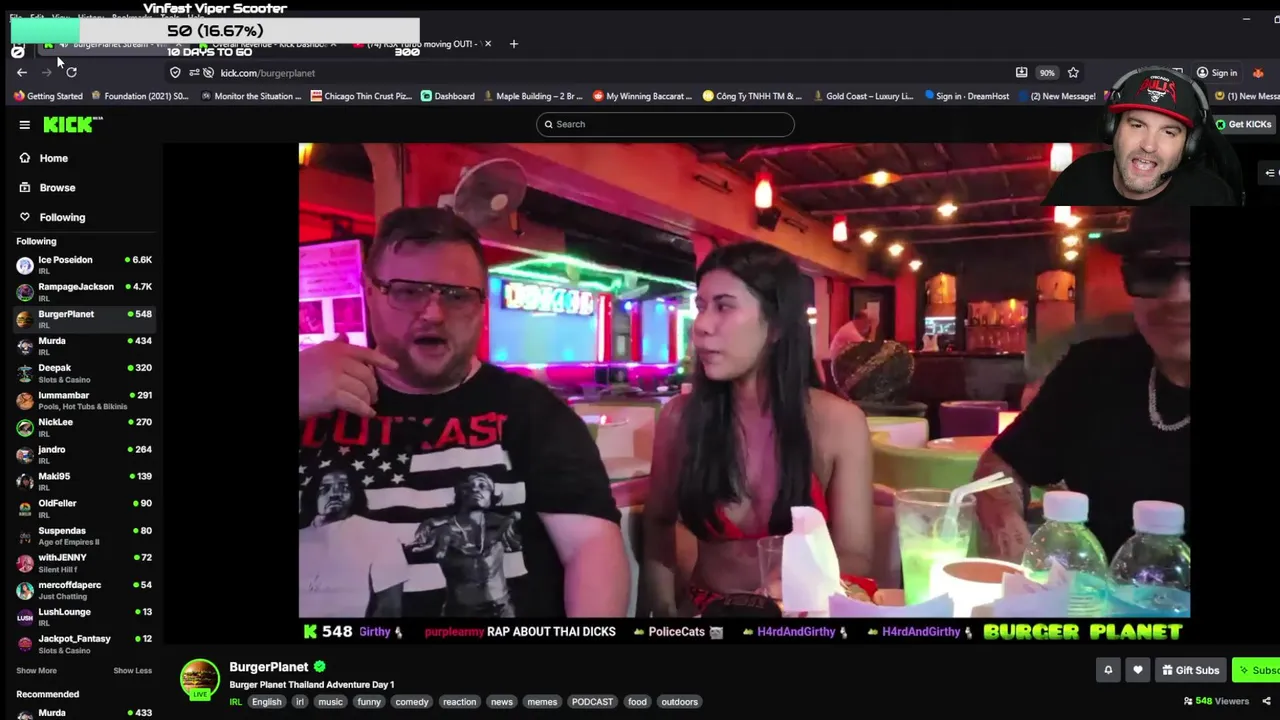This screenshot has width=1280, height=720.
Task: Open LushLounge channel in sidebar
Action: point(84,616)
